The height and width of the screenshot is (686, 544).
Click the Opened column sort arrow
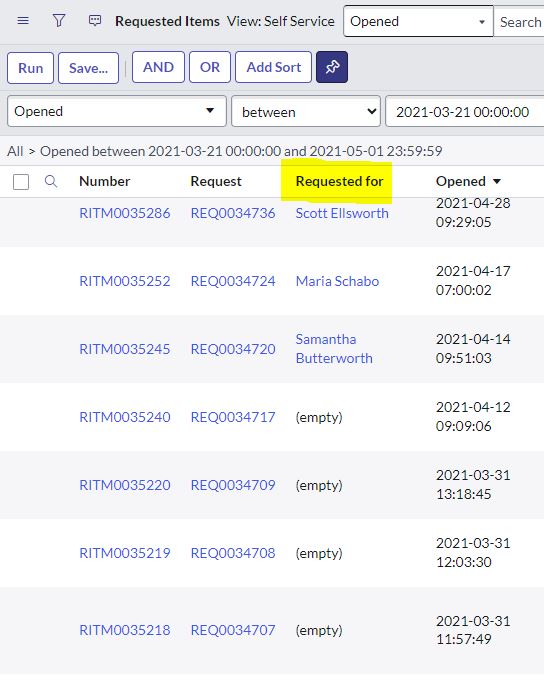497,181
